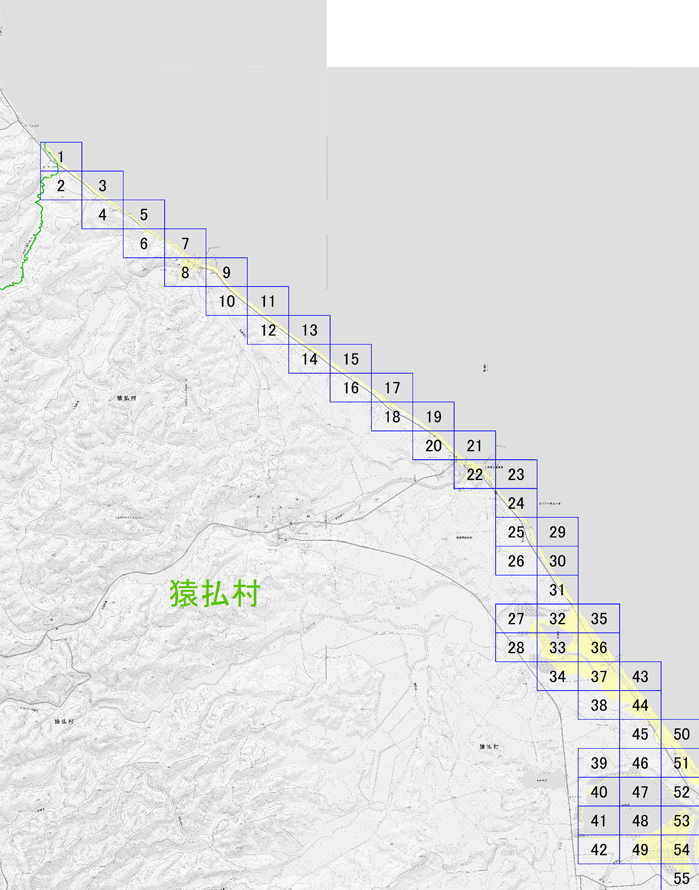Open map tile 29
699x890 pixels.
coord(558,532)
